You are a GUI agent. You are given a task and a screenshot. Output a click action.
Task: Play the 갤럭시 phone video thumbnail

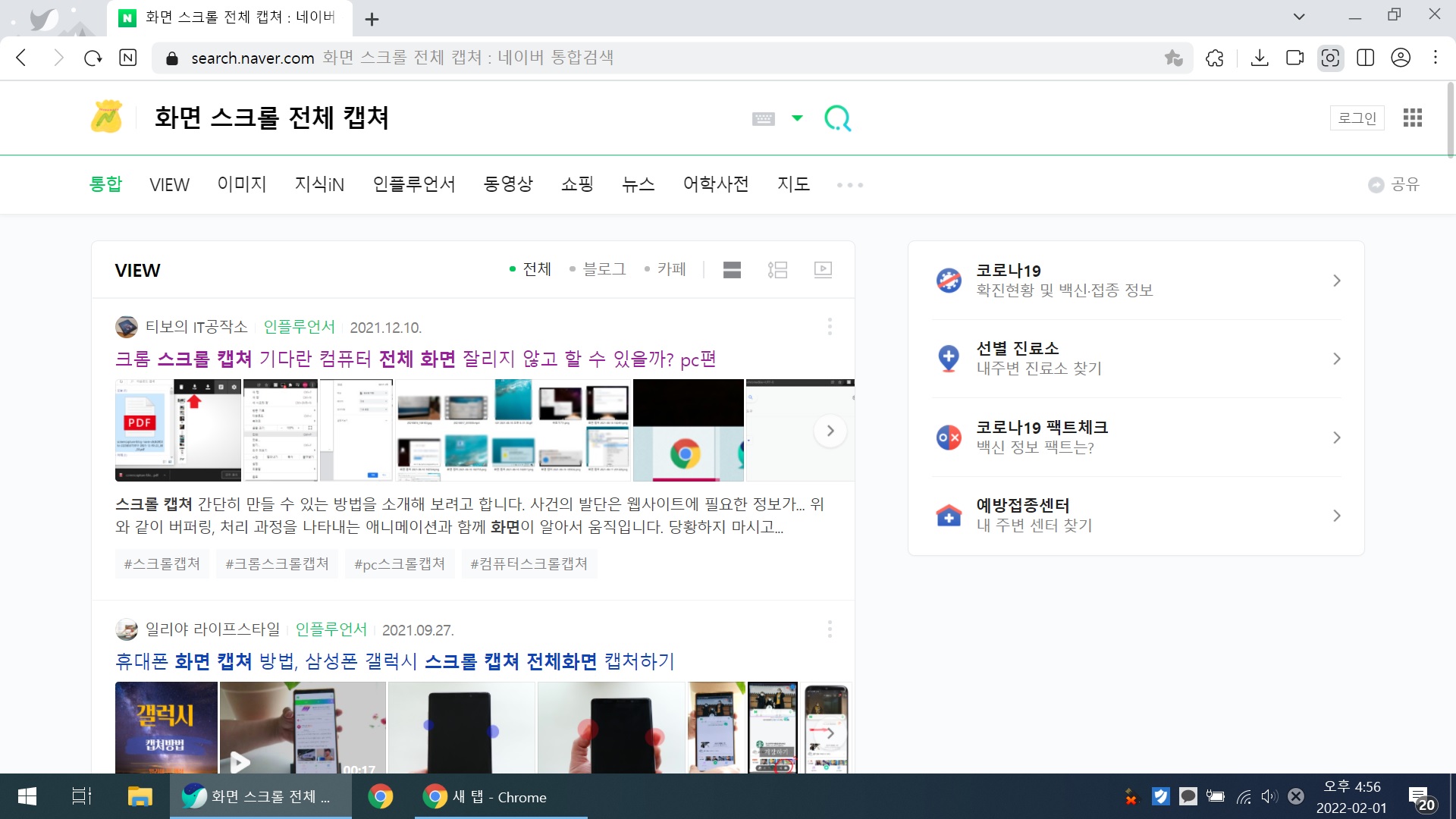pyautogui.click(x=303, y=727)
